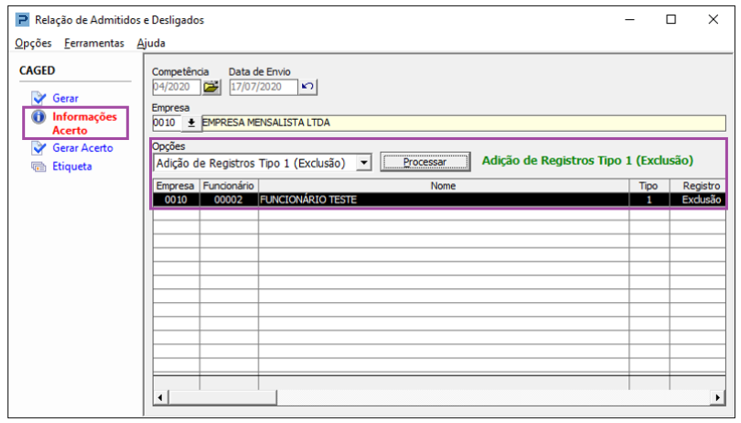Close the Relação de Admitidos e Desligados window
This screenshot has width=741, height=423.
[713, 19]
